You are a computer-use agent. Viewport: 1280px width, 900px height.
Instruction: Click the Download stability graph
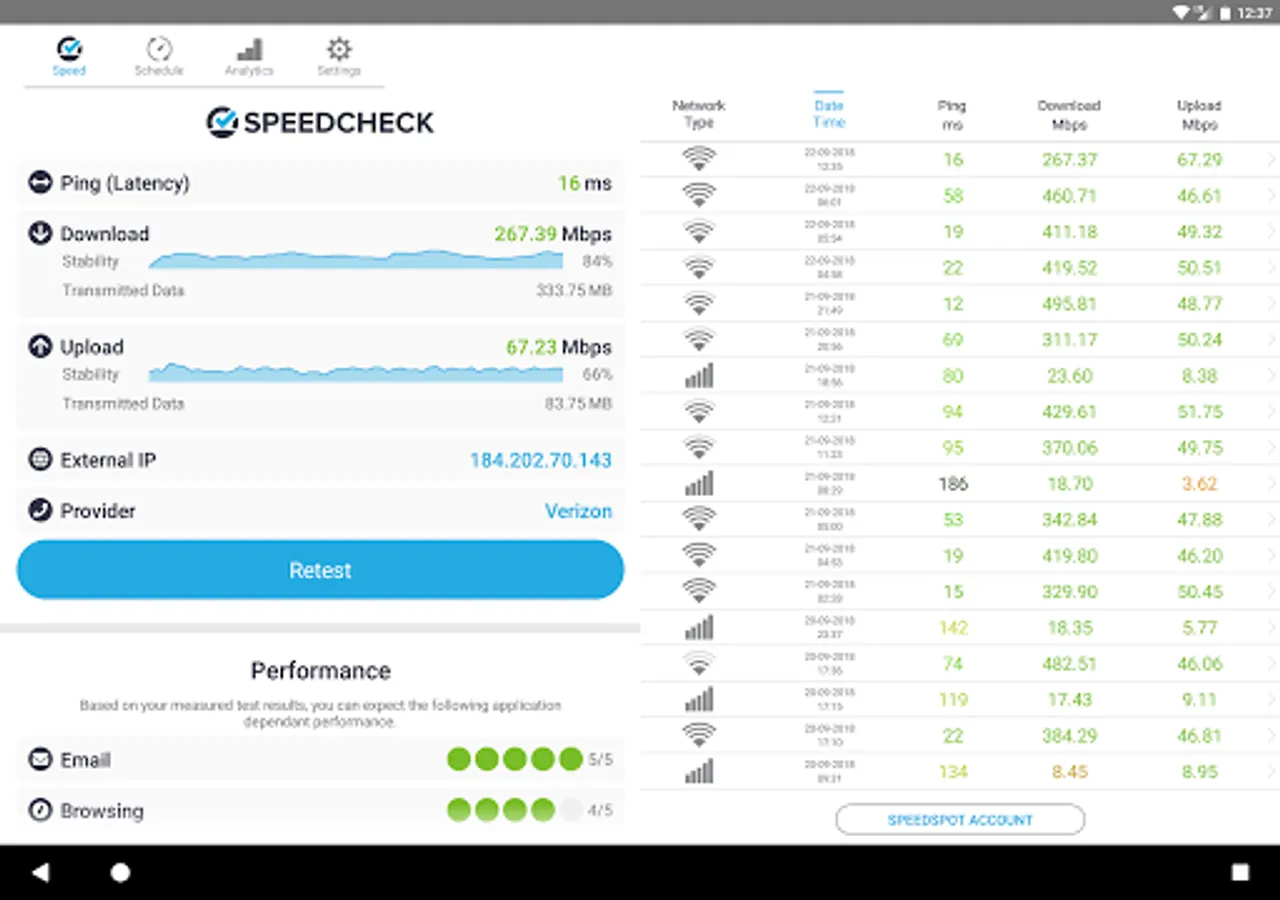(x=356, y=260)
